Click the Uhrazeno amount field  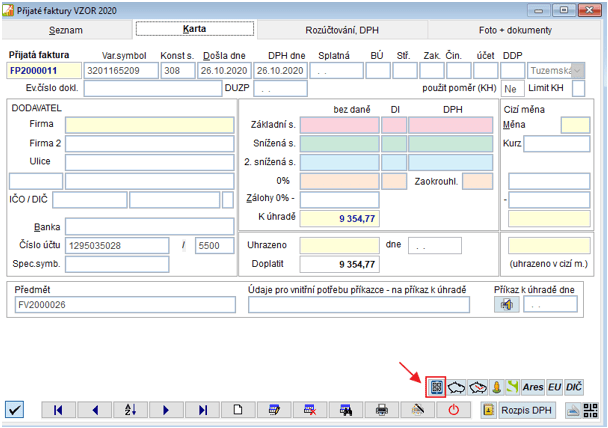click(339, 245)
